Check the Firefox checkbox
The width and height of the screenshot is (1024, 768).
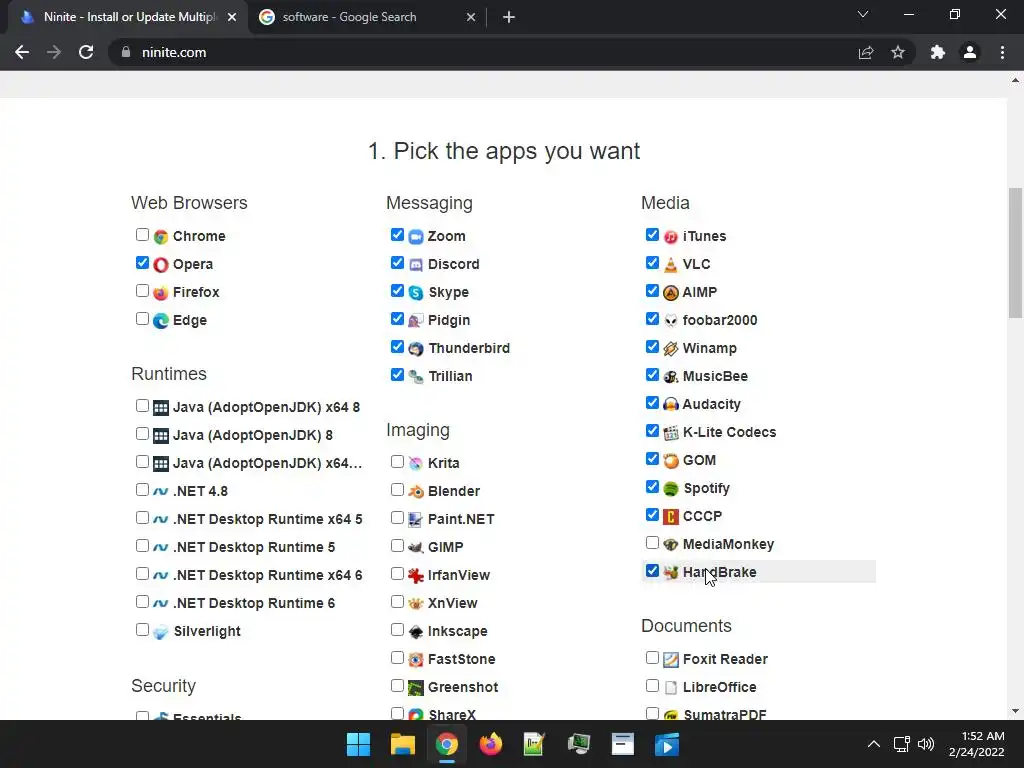pos(142,291)
